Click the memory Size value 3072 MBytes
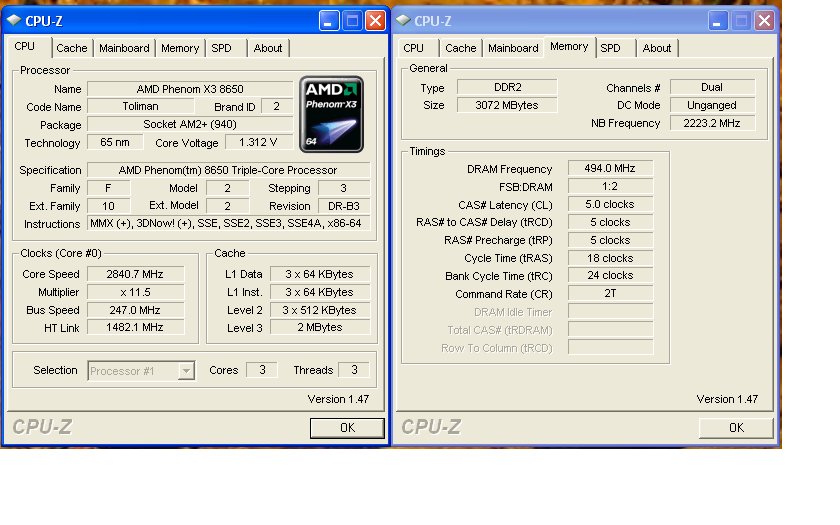 (507, 105)
